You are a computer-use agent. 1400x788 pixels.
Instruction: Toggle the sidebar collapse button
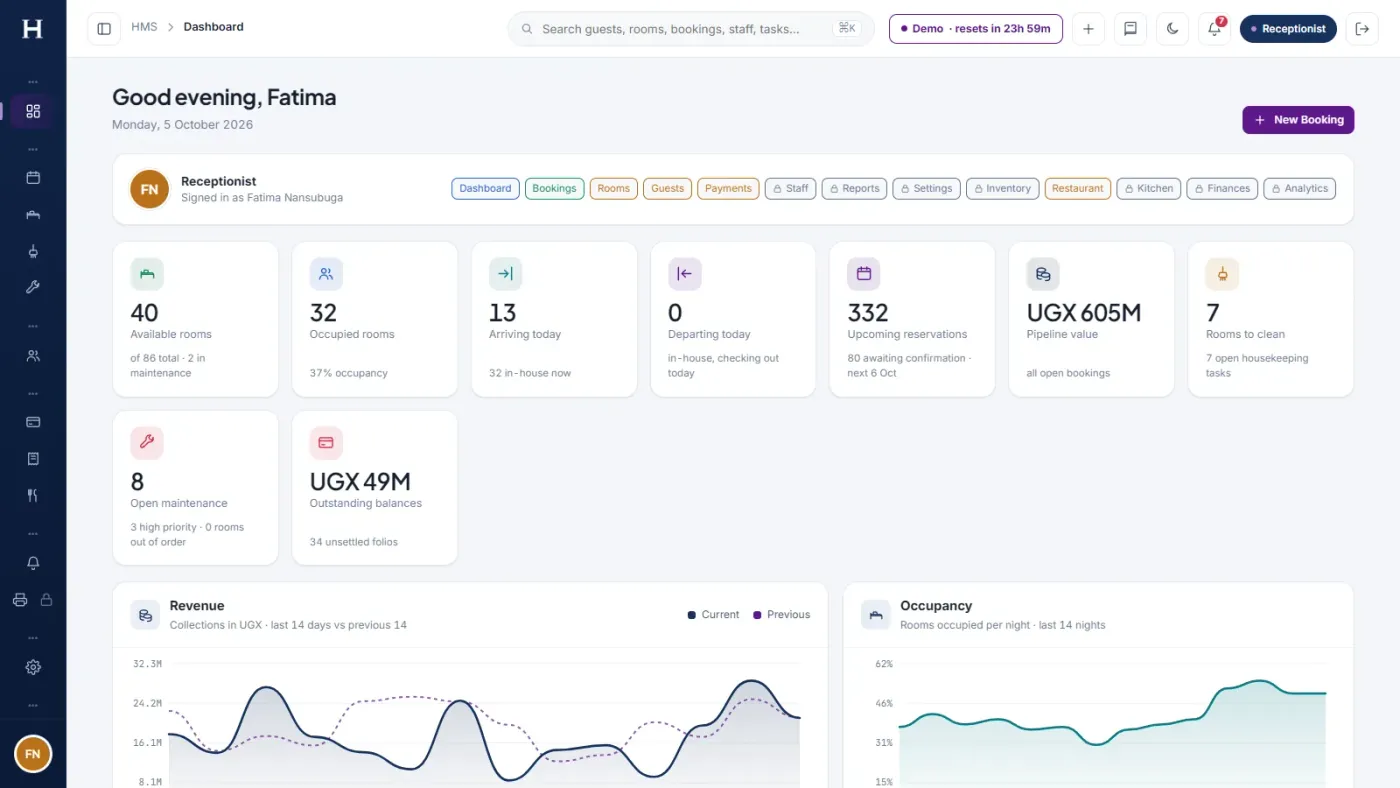tap(104, 29)
